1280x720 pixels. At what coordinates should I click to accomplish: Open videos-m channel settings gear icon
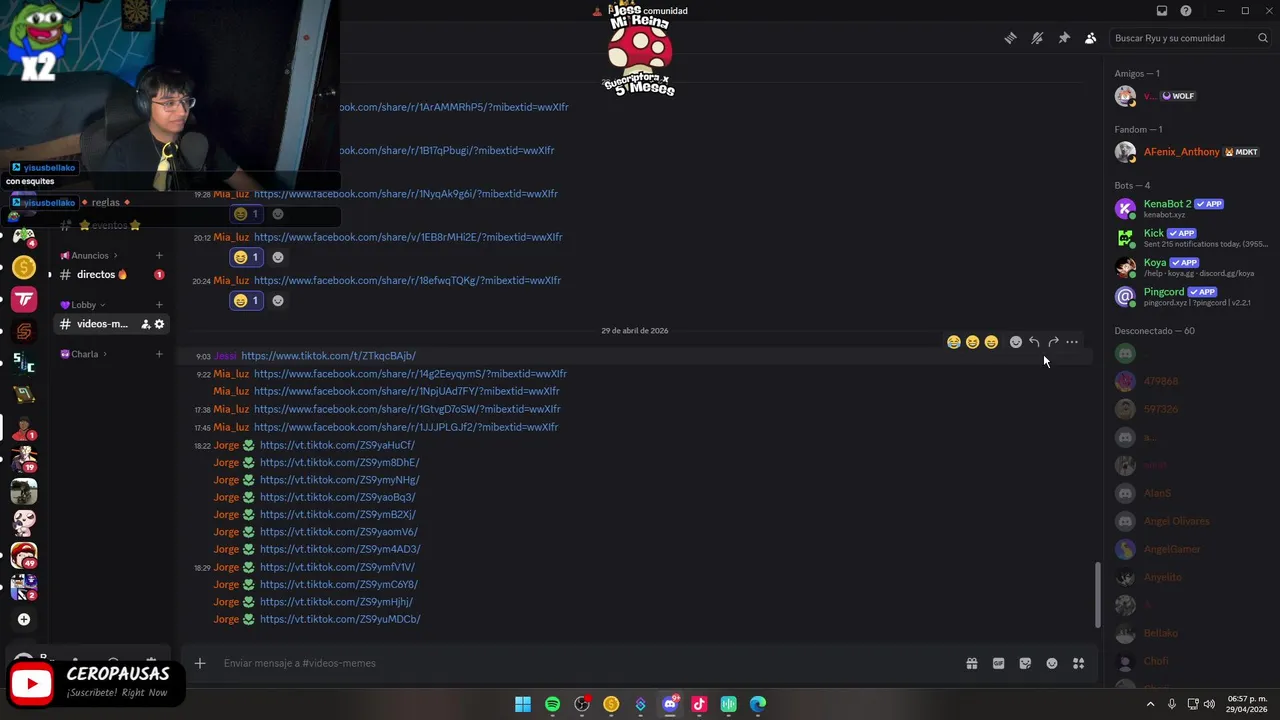tap(159, 324)
